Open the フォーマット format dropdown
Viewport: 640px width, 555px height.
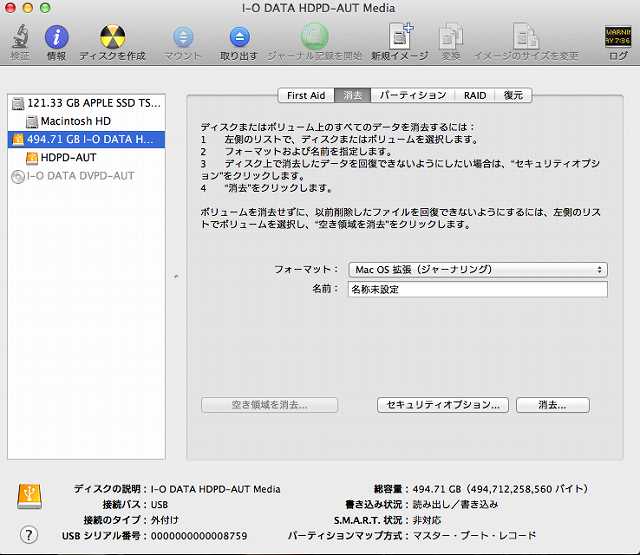click(478, 269)
